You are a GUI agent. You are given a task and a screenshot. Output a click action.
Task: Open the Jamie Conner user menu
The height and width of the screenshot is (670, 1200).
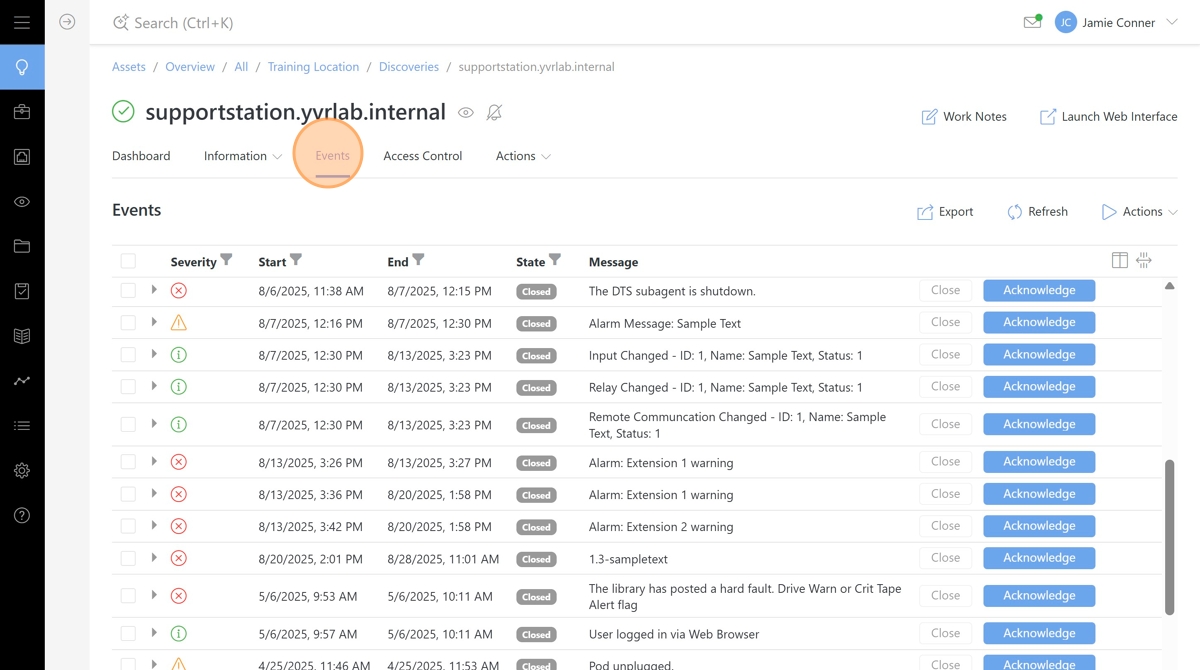point(1117,22)
